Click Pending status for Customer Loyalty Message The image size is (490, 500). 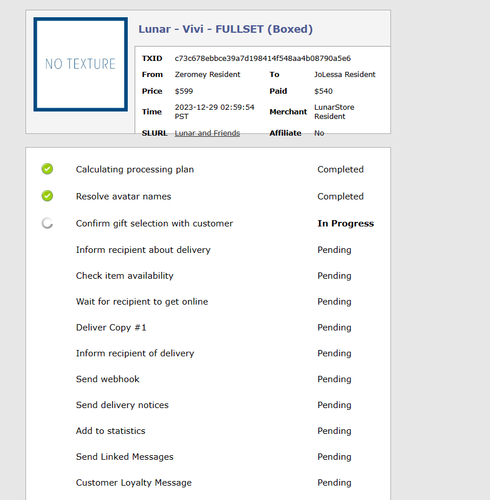[x=334, y=483]
